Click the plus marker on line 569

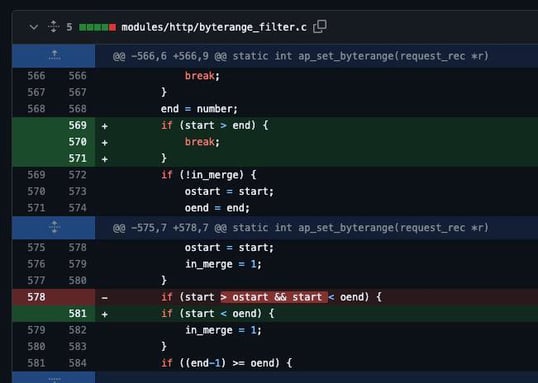105,126
